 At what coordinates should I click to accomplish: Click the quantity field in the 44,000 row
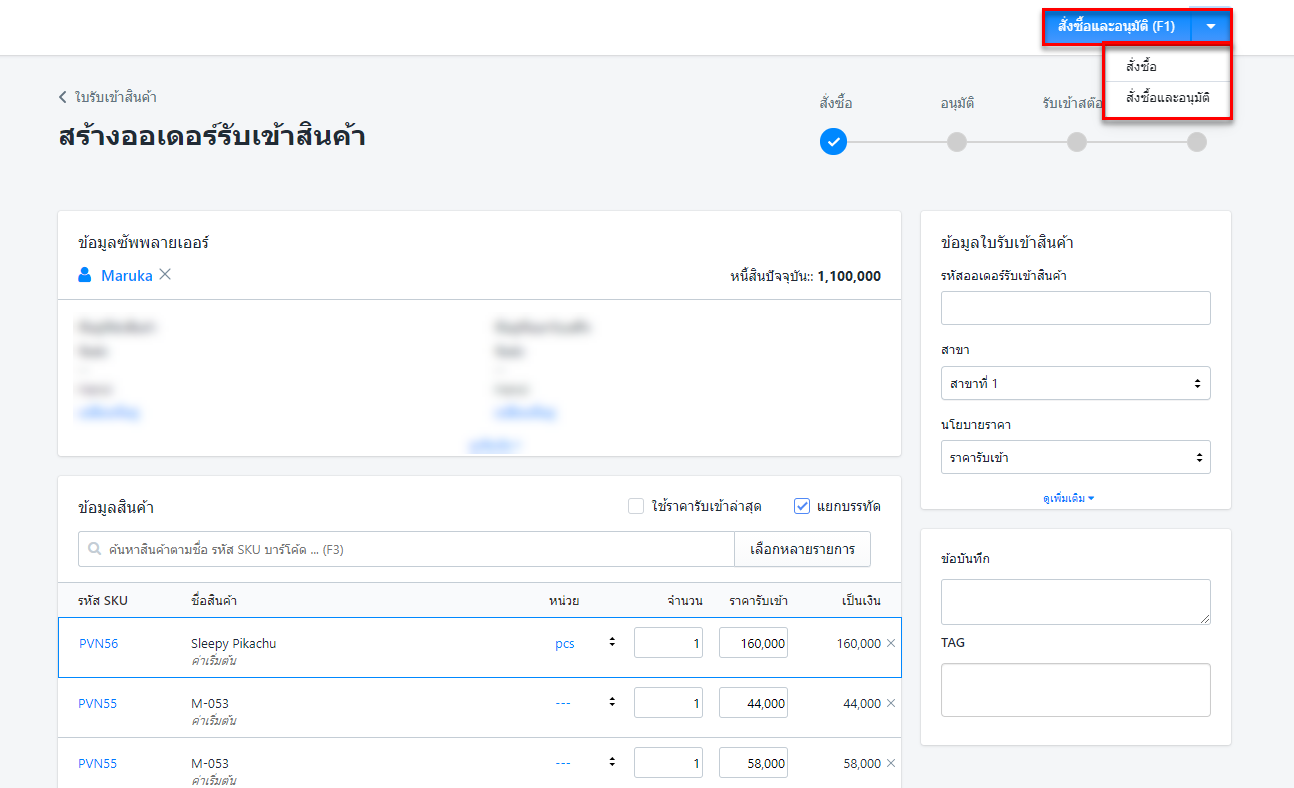tap(668, 703)
